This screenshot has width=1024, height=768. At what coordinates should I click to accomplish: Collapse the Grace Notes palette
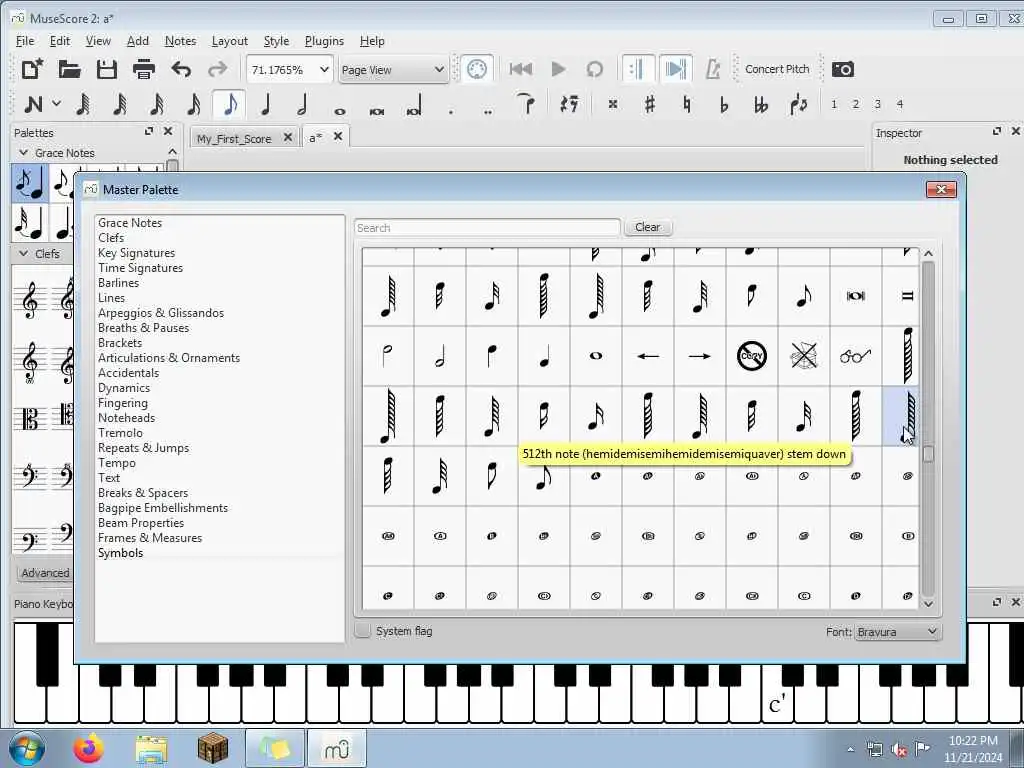24,152
